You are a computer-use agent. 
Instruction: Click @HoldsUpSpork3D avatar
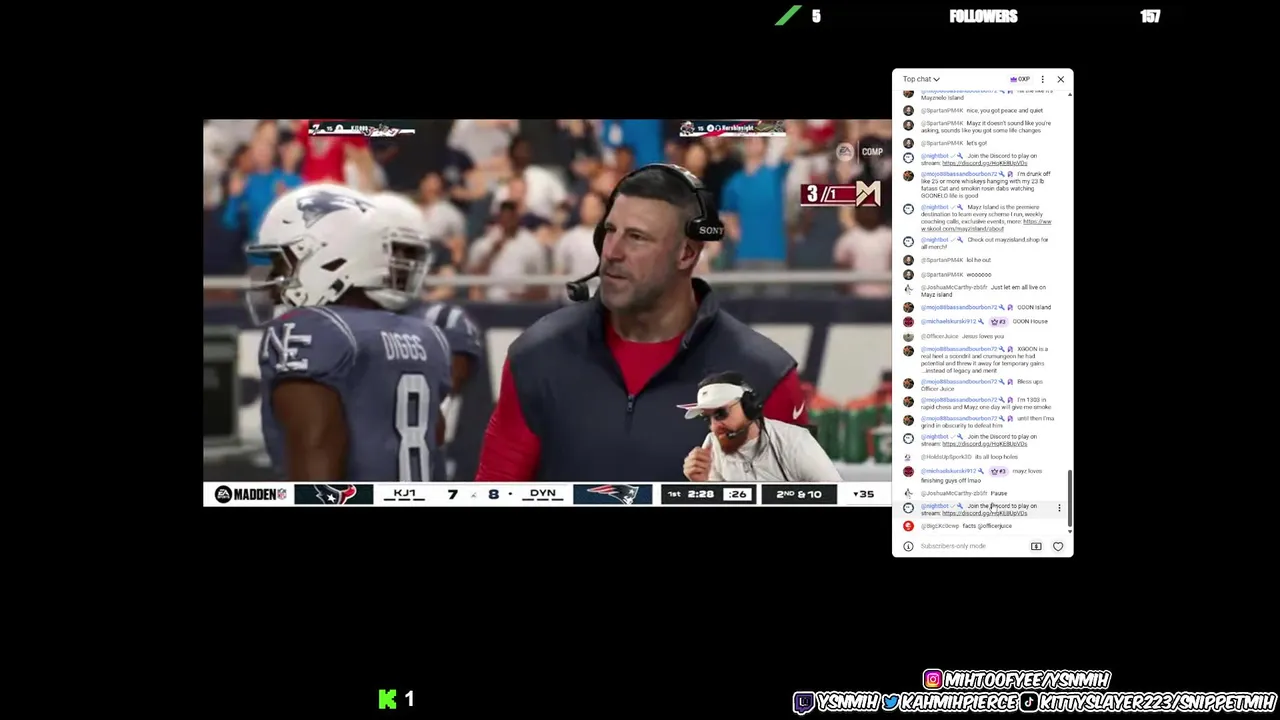908,457
